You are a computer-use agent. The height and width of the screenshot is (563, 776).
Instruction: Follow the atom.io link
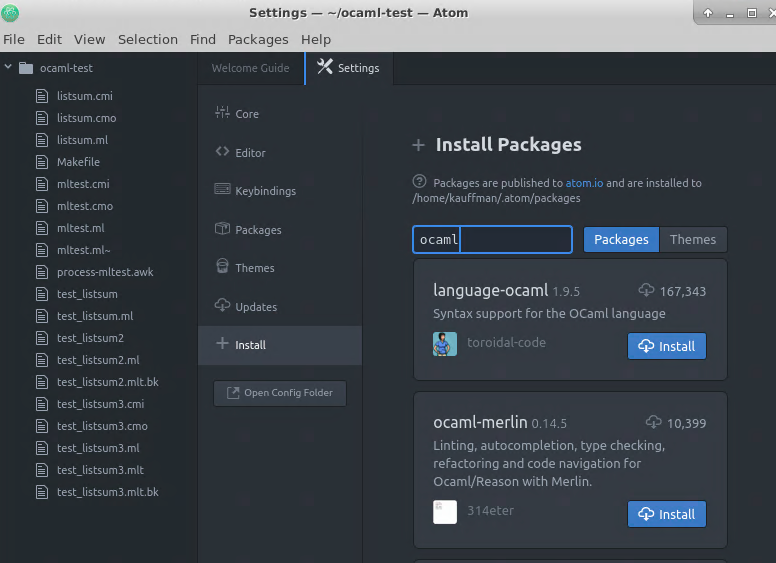click(584, 183)
